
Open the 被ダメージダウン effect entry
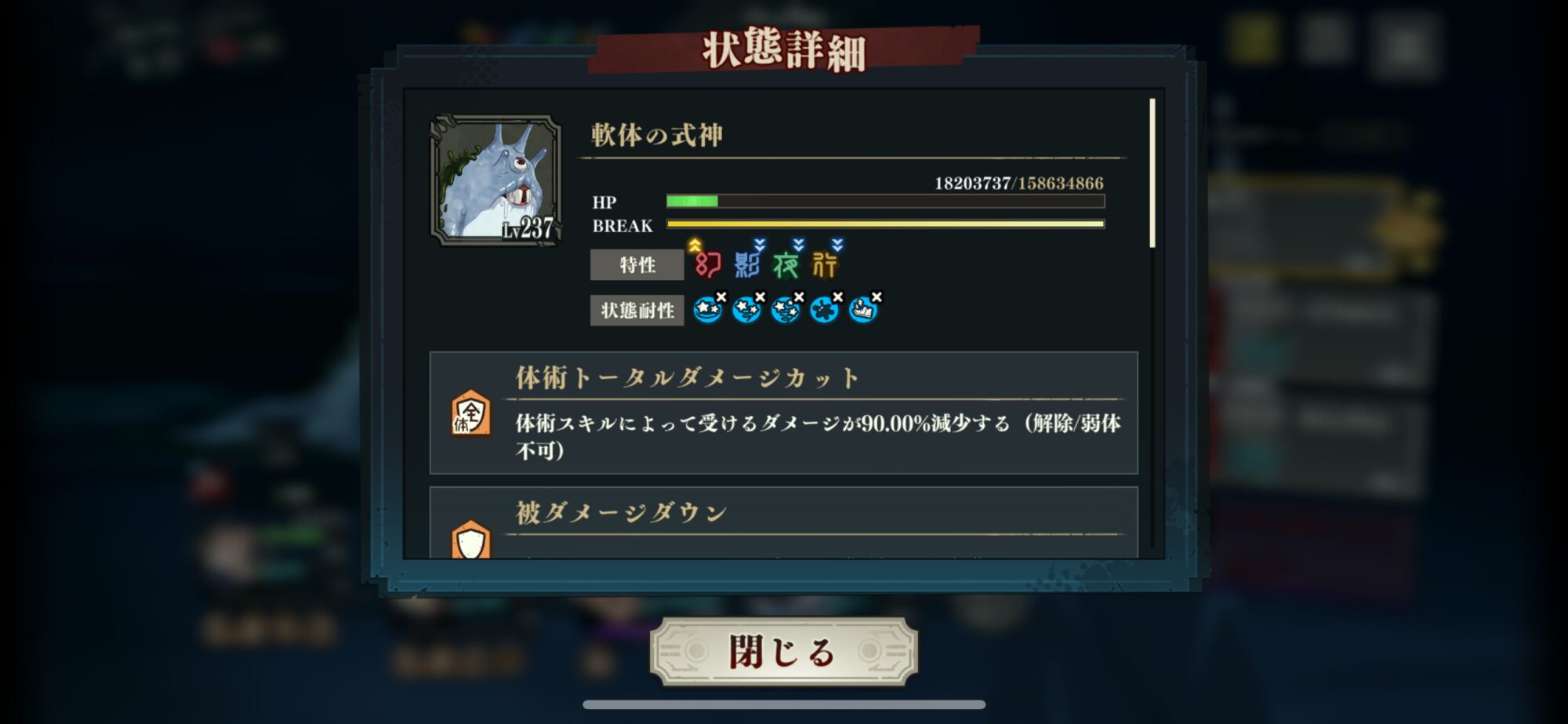[x=783, y=522]
